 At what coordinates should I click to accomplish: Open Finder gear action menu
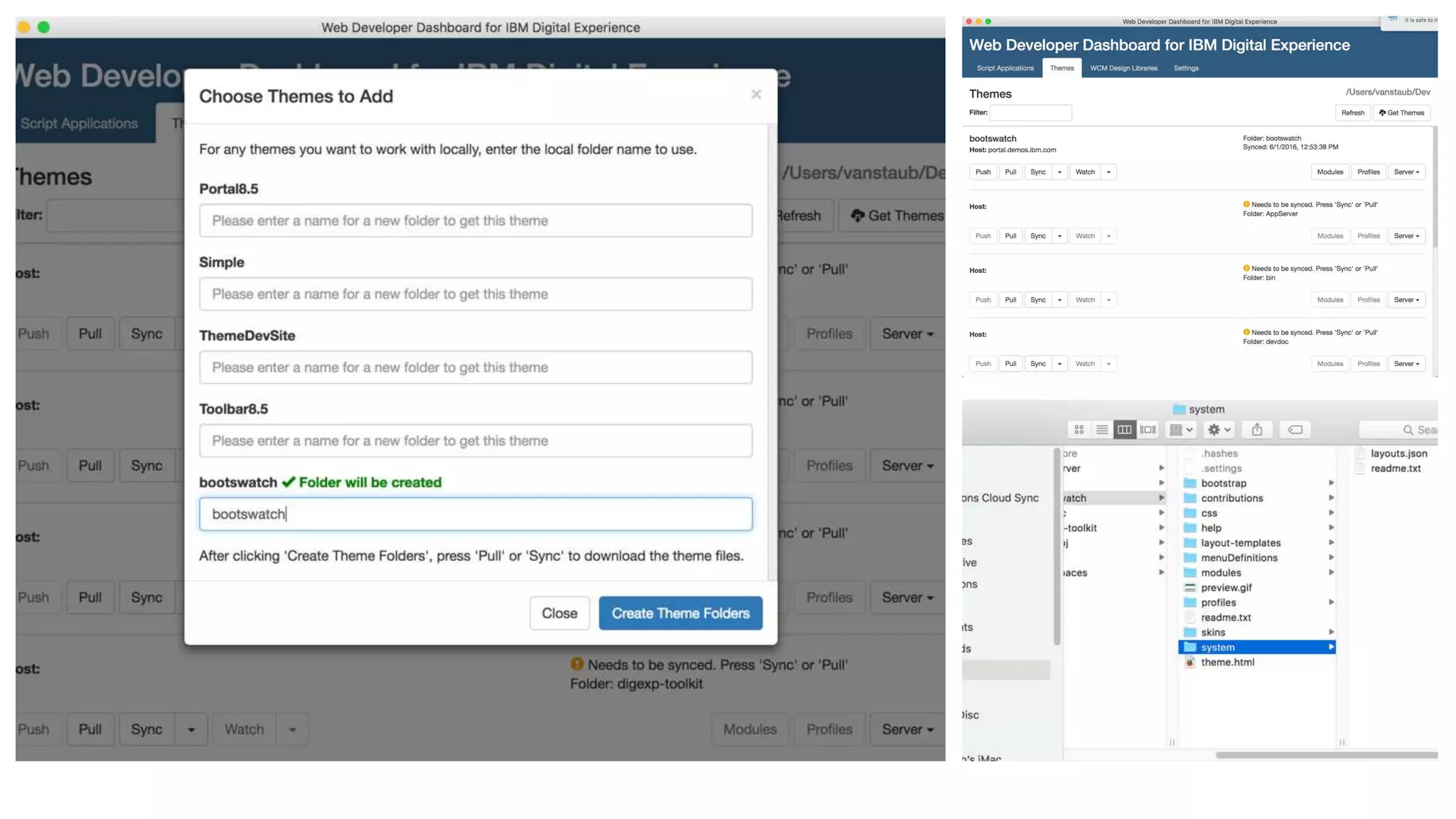point(1219,429)
